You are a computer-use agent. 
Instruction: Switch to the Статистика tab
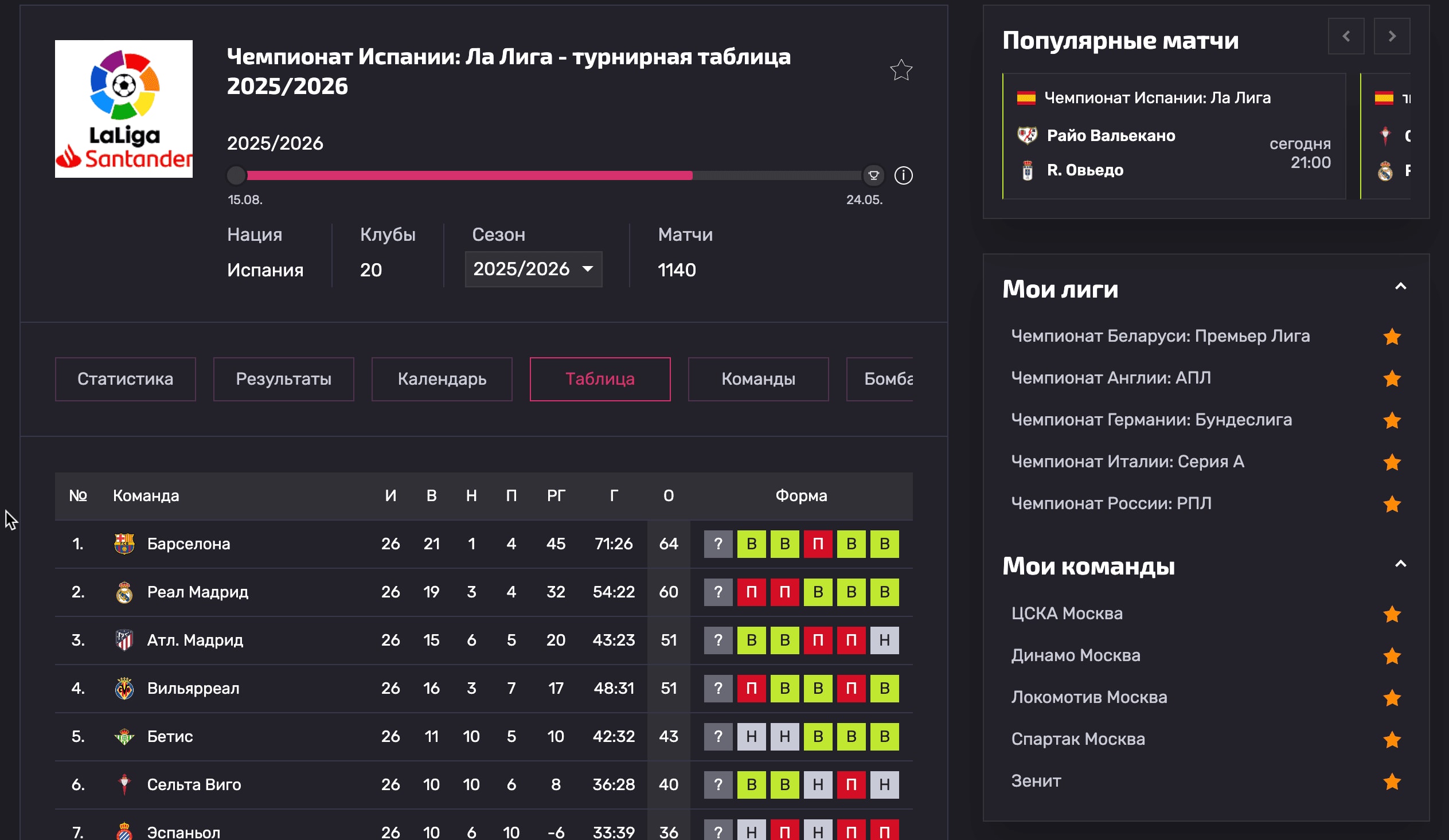pos(126,379)
